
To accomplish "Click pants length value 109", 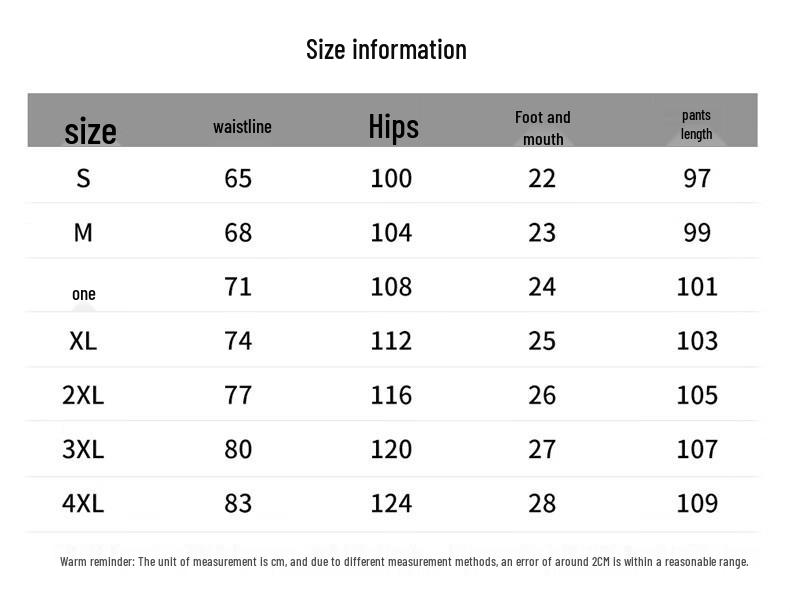I will pos(697,503).
